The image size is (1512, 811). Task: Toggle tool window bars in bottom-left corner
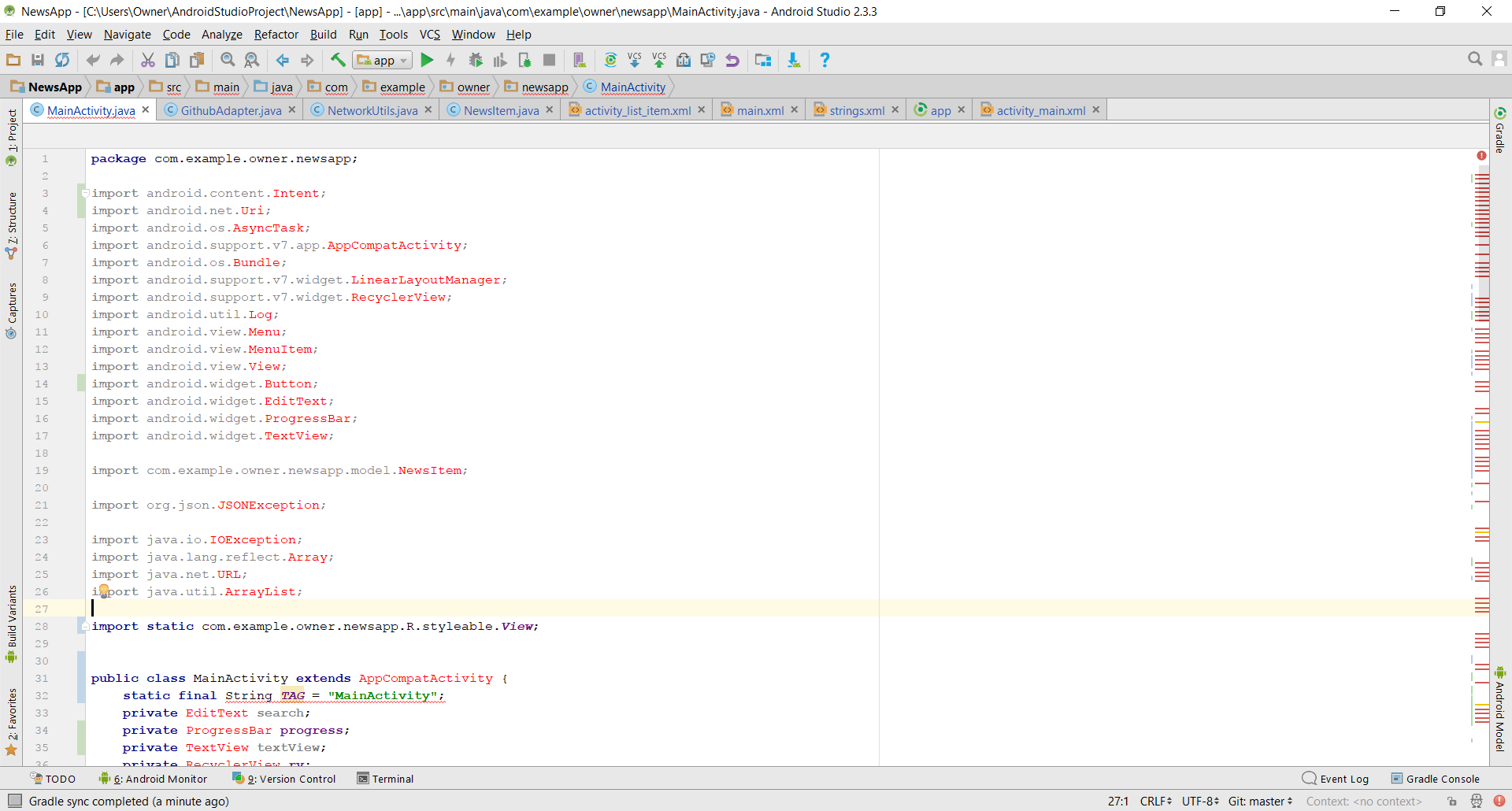click(14, 801)
